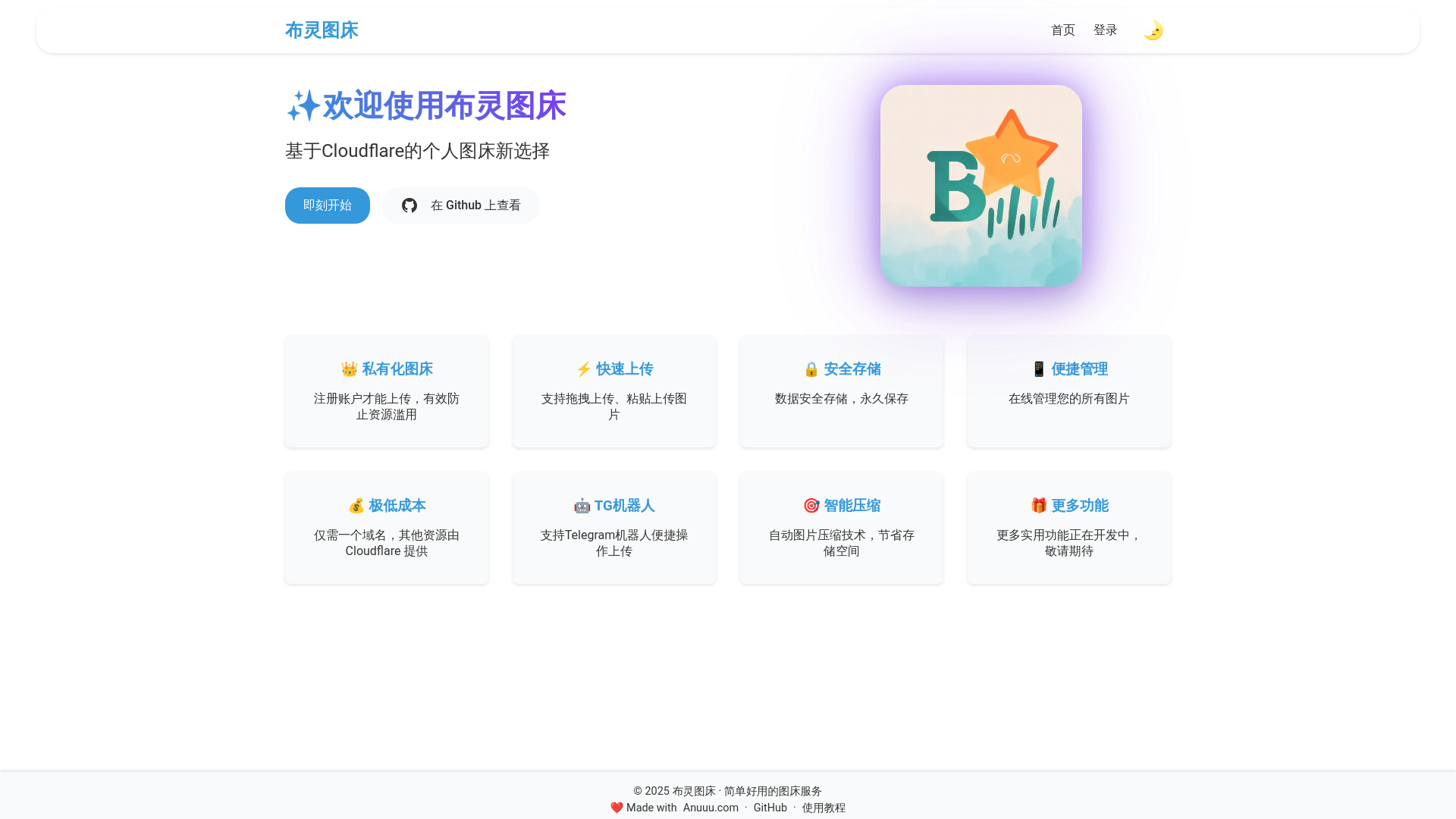Open the 登录 login page
Screen dimensions: 1456x819
click(x=1106, y=30)
